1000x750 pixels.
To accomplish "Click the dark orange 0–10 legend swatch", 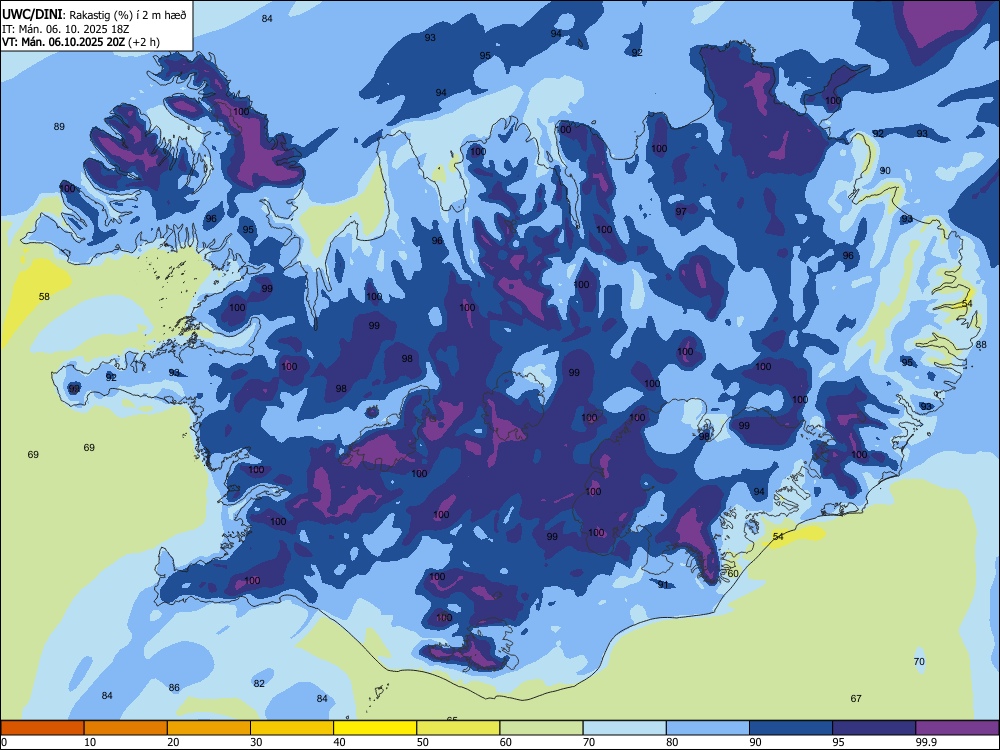I will pos(43,728).
